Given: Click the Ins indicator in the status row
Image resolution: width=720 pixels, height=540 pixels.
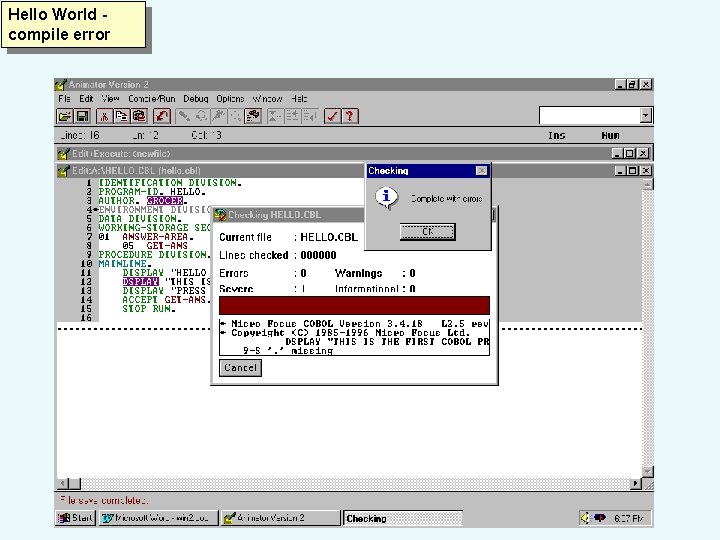Looking at the screenshot, I should click(557, 135).
